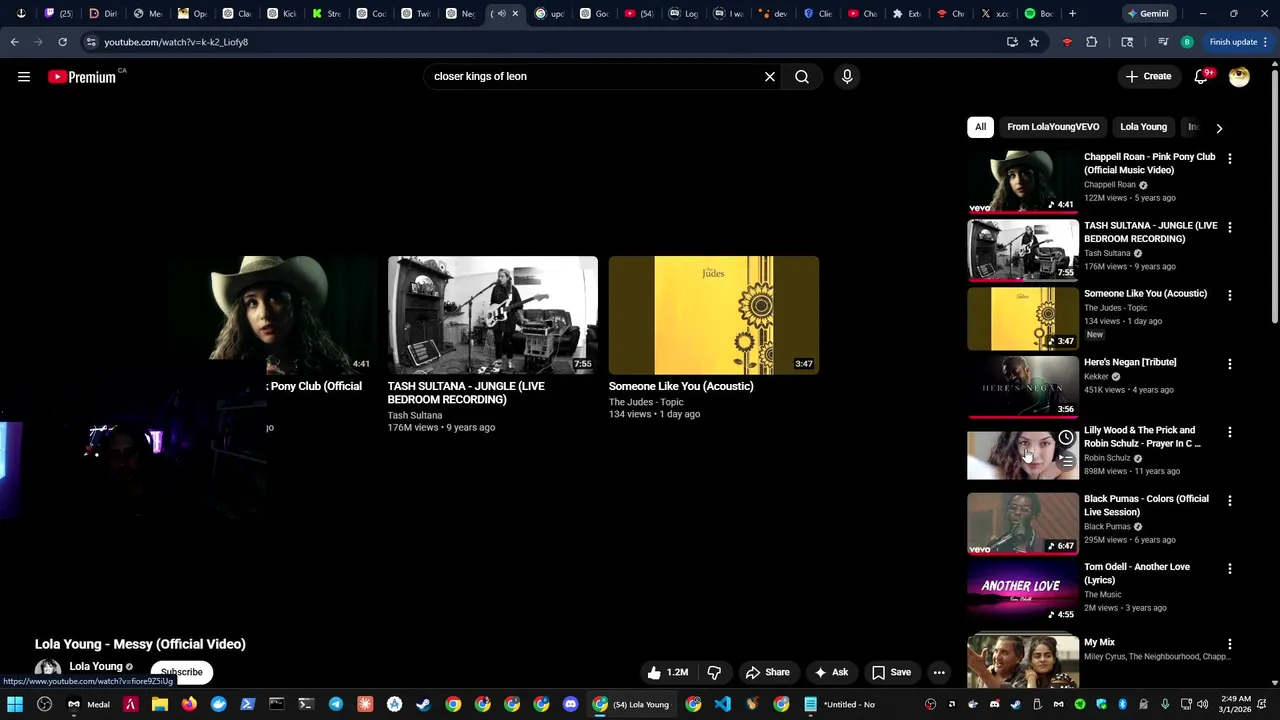Image resolution: width=1280 pixels, height=720 pixels.
Task: Play Pink Pony Club end screen thumbnail
Action: [x=272, y=315]
